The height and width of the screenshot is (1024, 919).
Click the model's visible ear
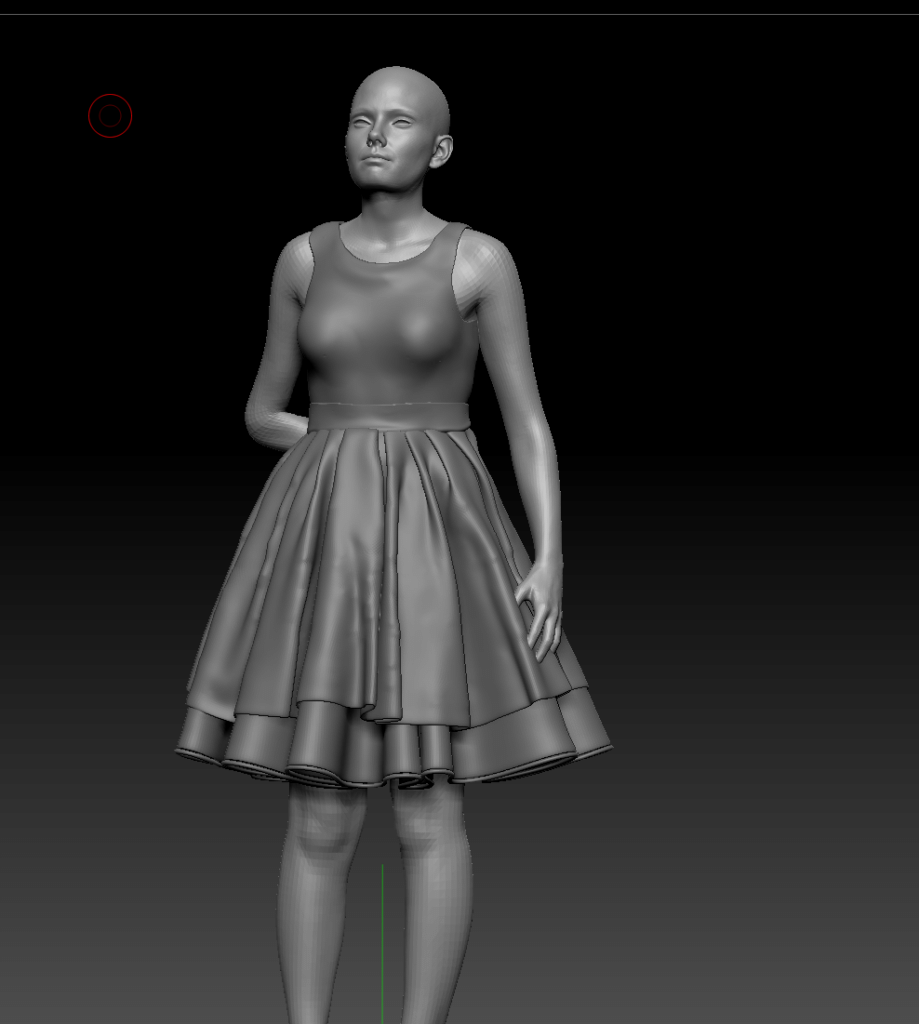pos(440,152)
